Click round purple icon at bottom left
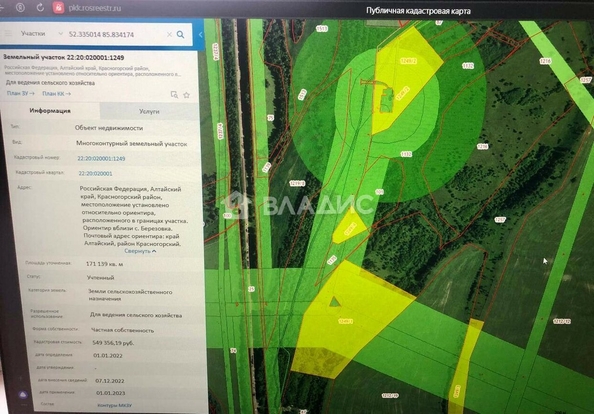594x414 pixels. click(x=23, y=395)
